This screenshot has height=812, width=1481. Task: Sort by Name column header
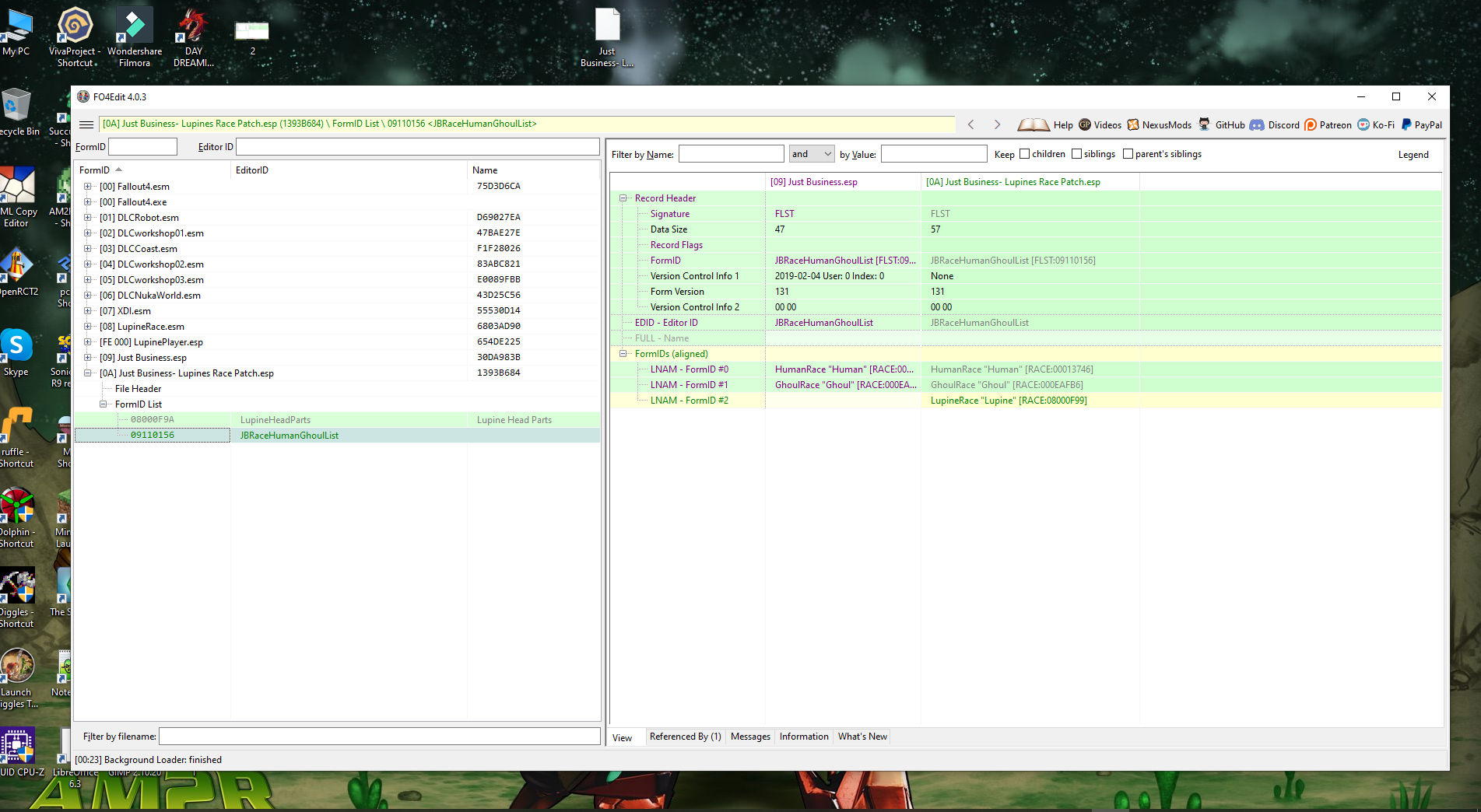(533, 170)
